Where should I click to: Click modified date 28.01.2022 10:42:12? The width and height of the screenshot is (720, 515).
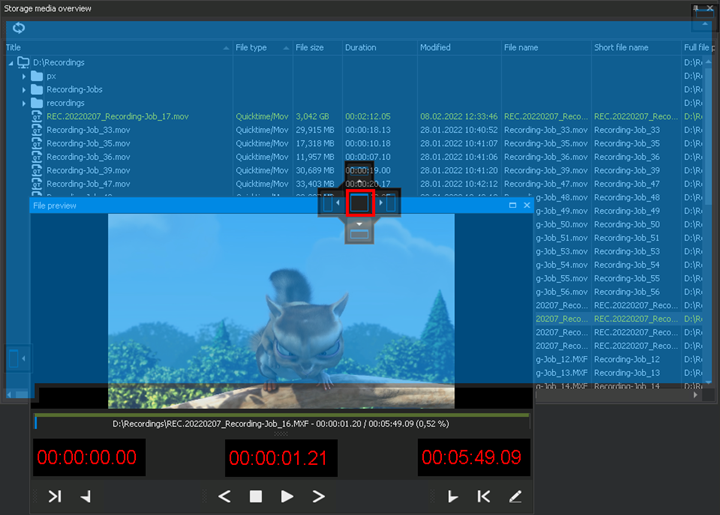click(459, 184)
